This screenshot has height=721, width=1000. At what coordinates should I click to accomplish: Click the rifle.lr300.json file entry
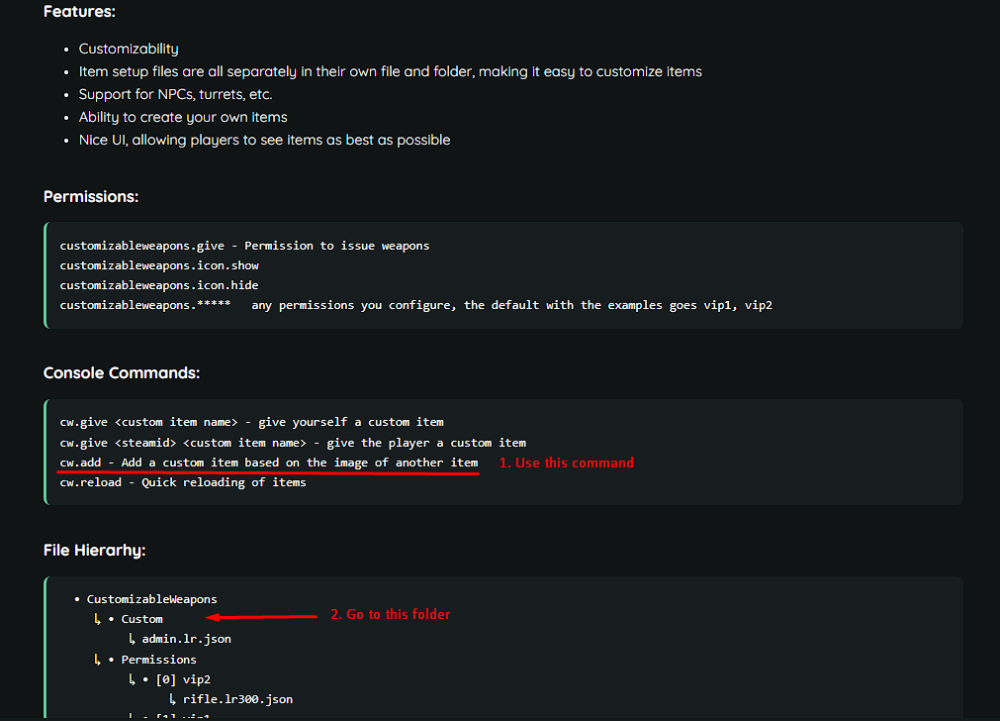pyautogui.click(x=237, y=699)
